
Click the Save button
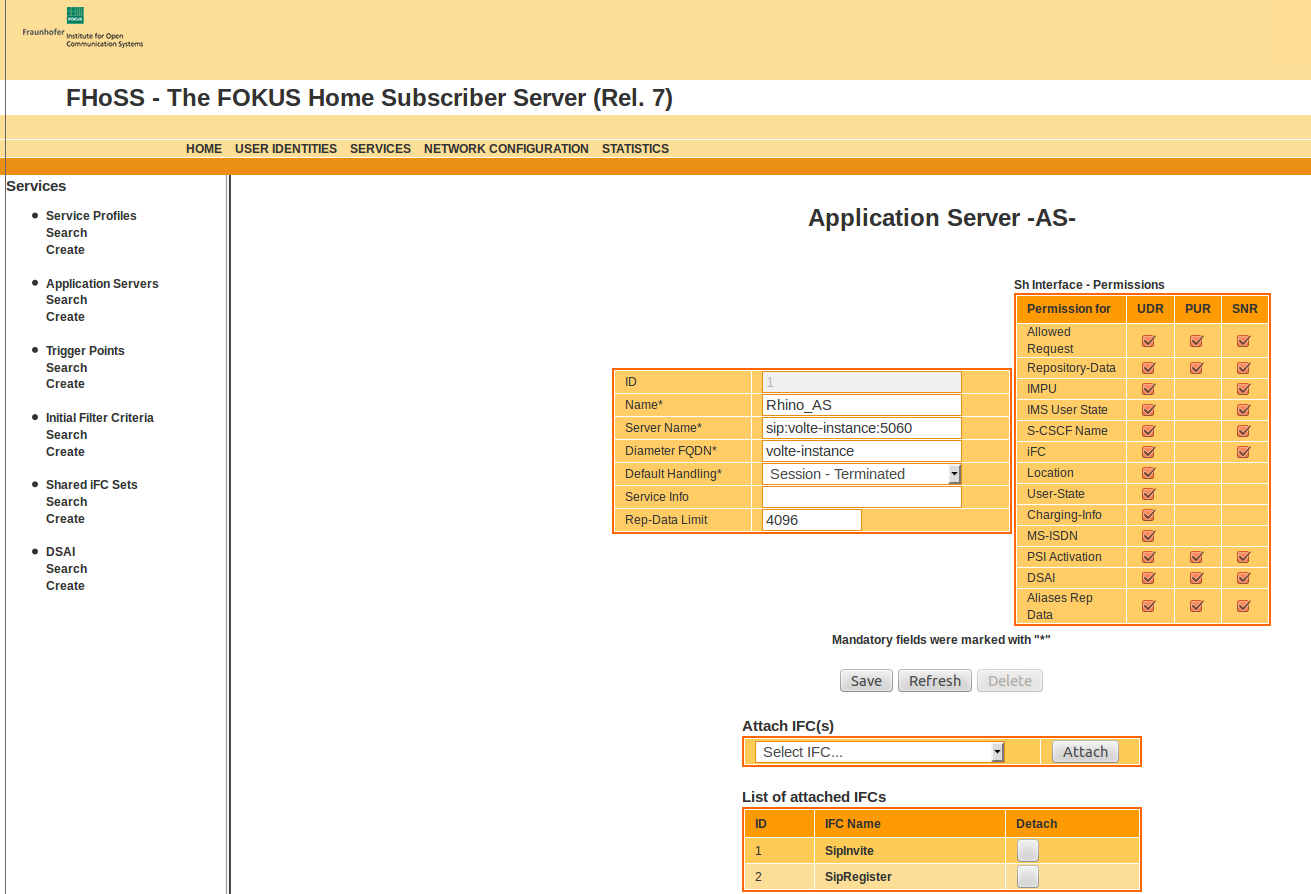click(866, 680)
